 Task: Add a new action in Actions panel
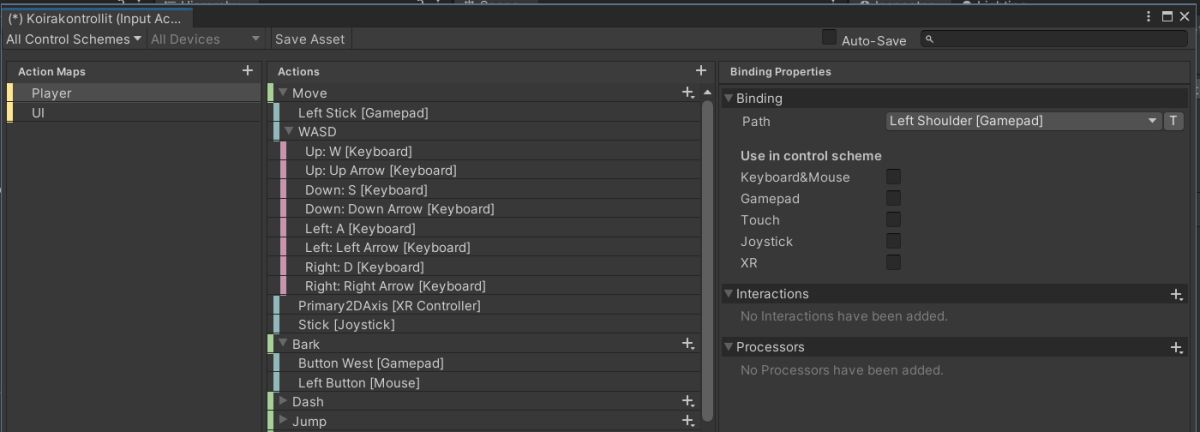[701, 71]
